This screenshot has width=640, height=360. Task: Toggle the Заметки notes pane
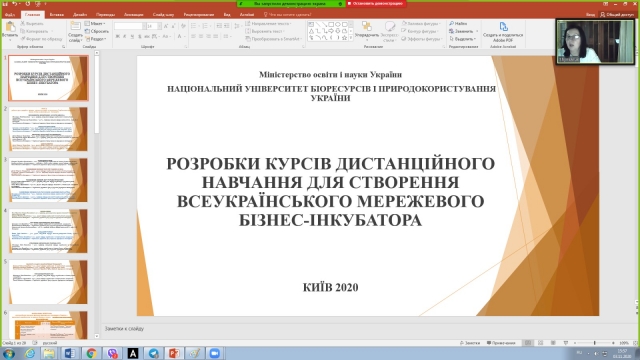(x=470, y=343)
